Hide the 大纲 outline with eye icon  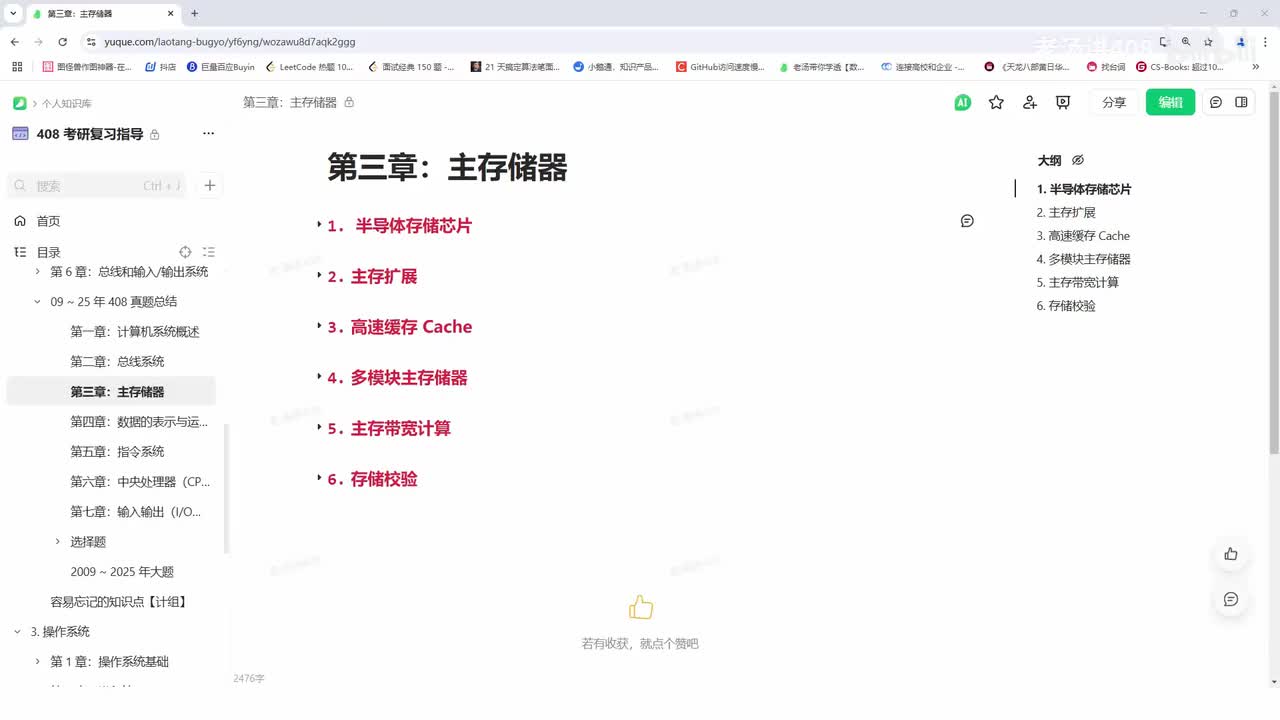1078,160
